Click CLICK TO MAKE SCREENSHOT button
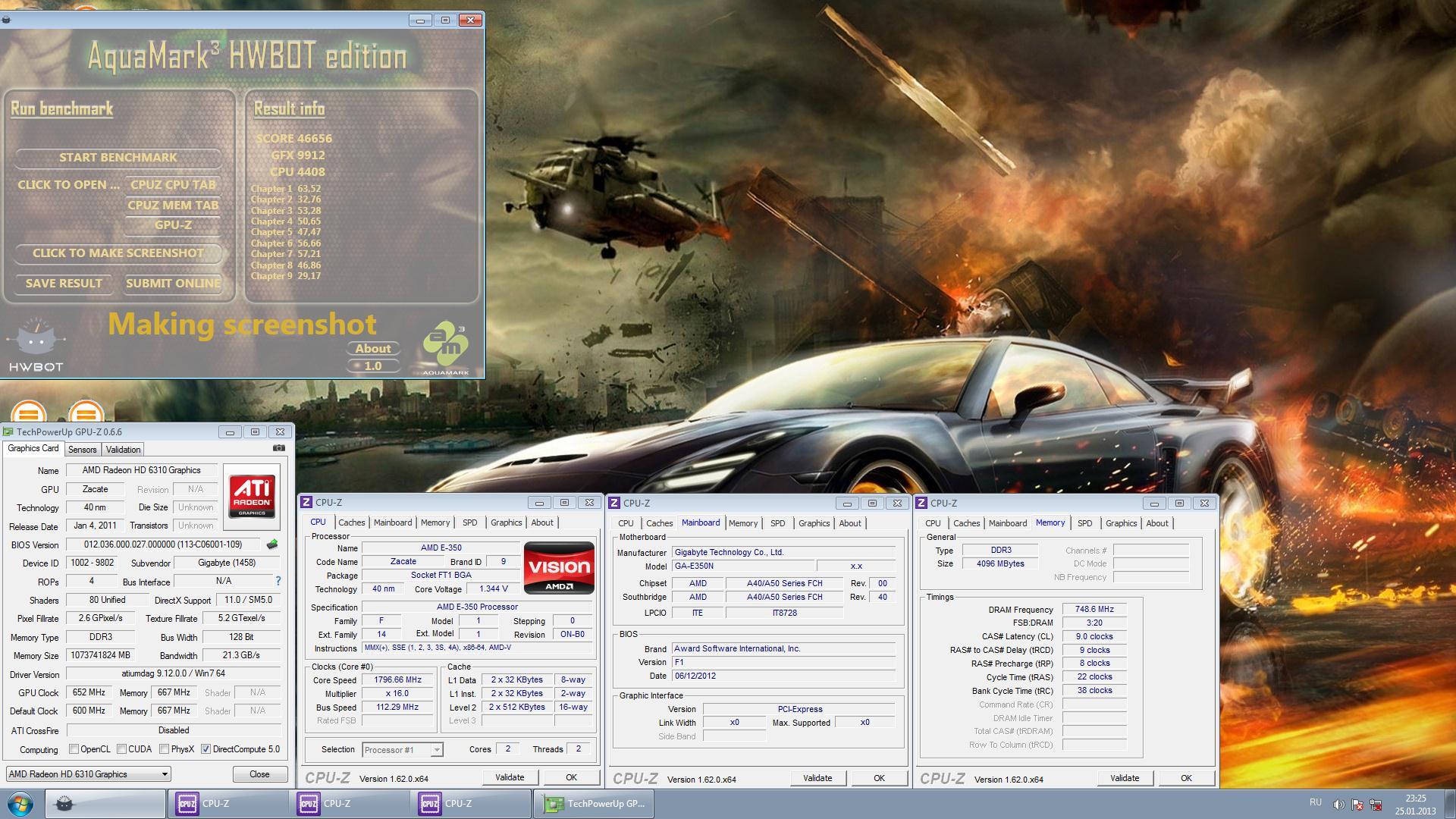The width and height of the screenshot is (1456, 819). [x=118, y=253]
